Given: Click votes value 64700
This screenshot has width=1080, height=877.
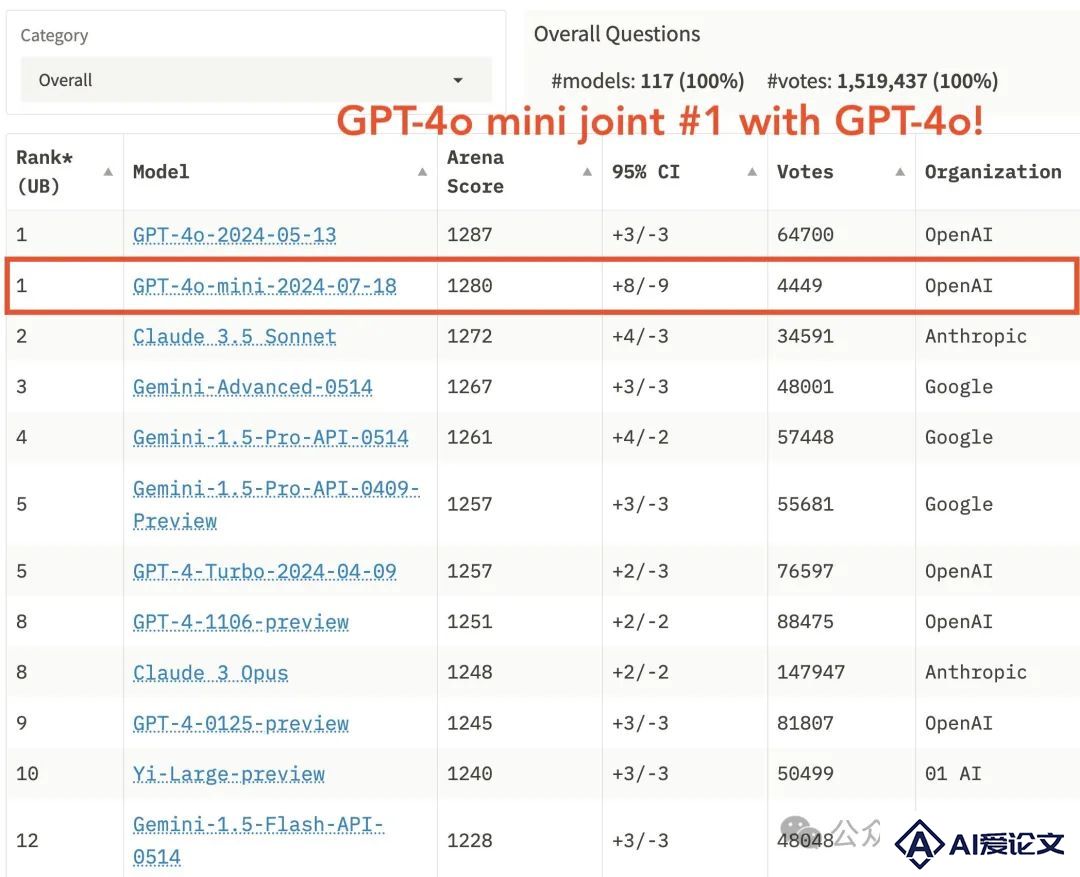Looking at the screenshot, I should pyautogui.click(x=805, y=235).
